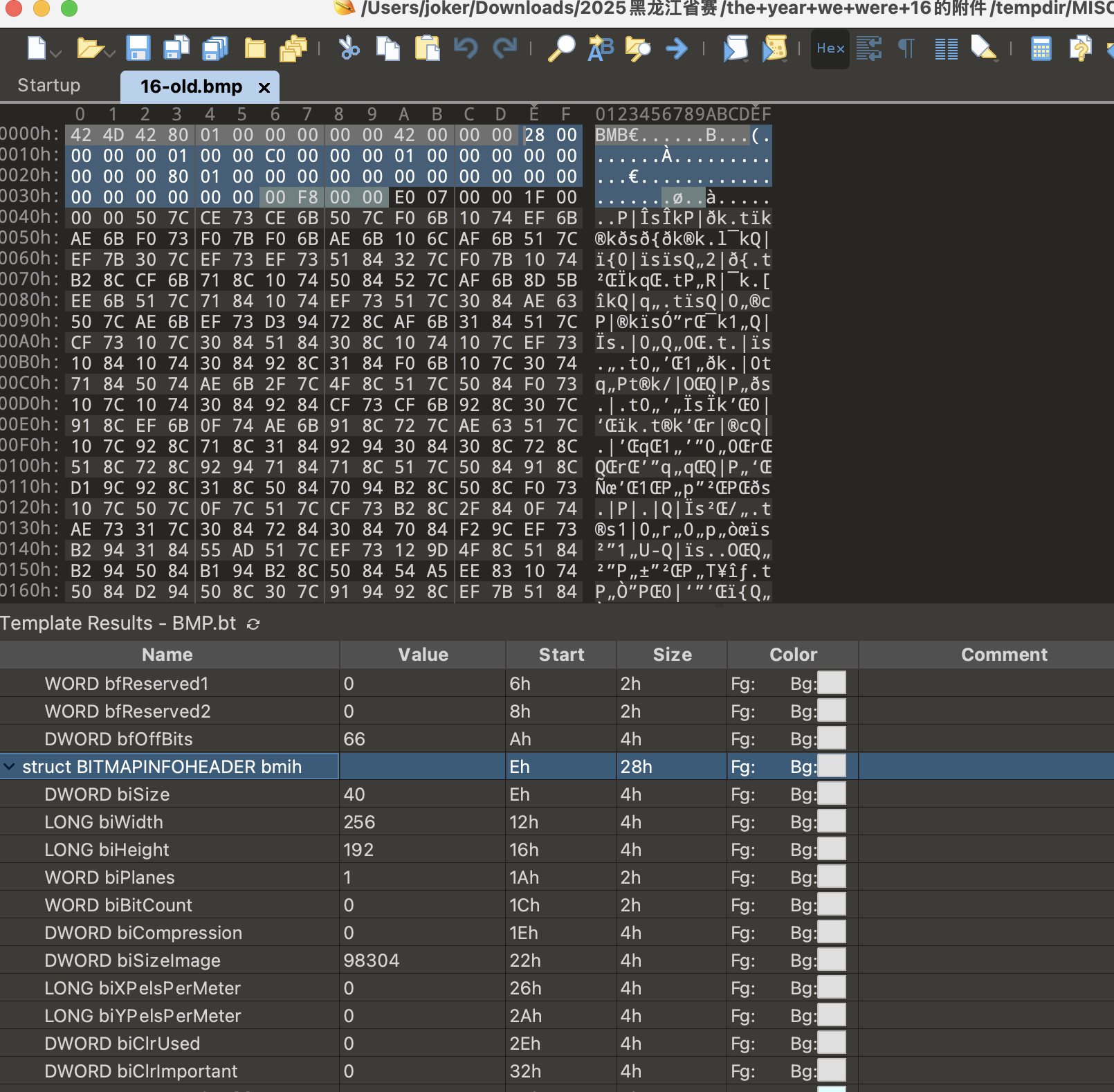Select the DWORD biCompression row
The width and height of the screenshot is (1114, 1092).
pos(557,932)
